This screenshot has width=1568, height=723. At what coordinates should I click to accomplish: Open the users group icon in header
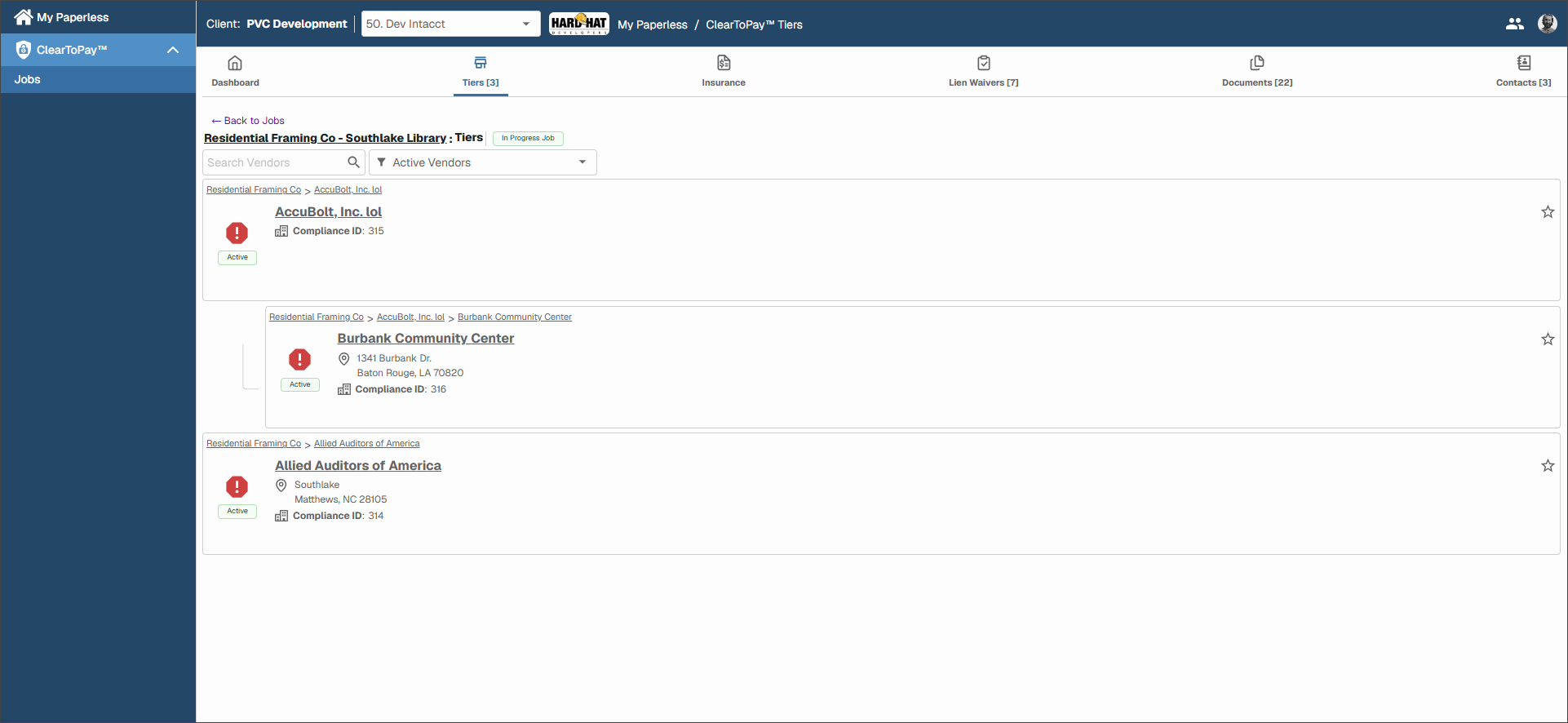point(1515,24)
